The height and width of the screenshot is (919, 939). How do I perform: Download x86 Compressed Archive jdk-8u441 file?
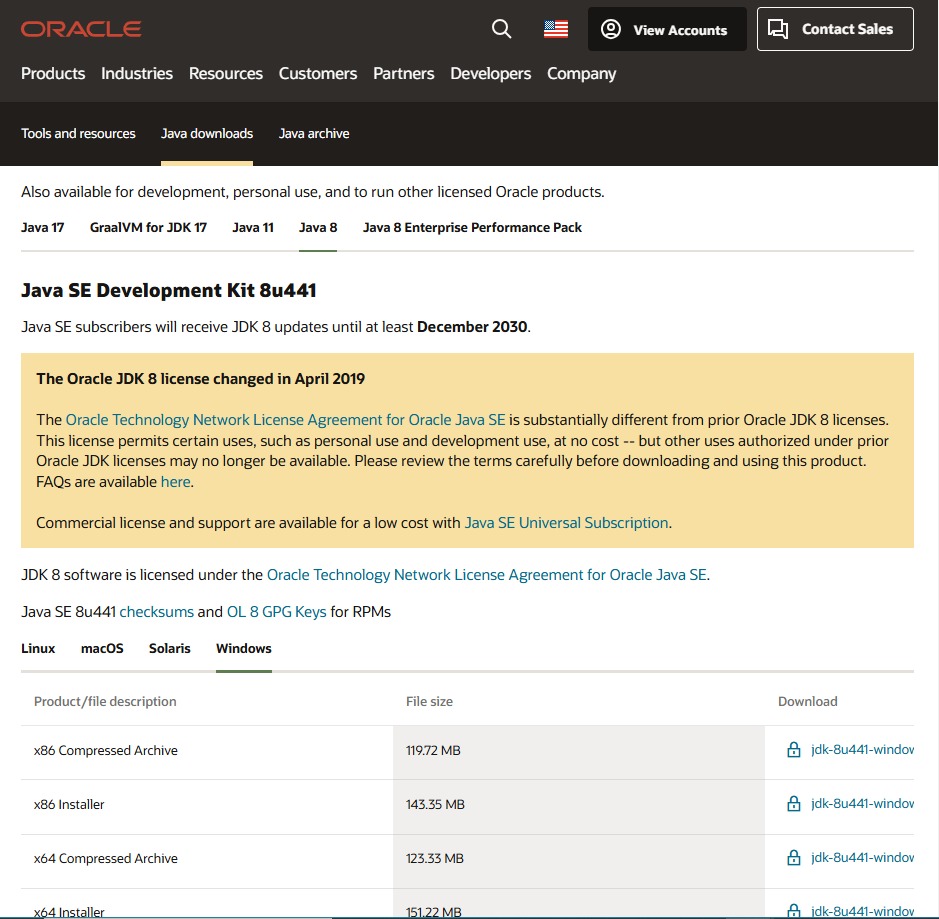click(x=862, y=750)
